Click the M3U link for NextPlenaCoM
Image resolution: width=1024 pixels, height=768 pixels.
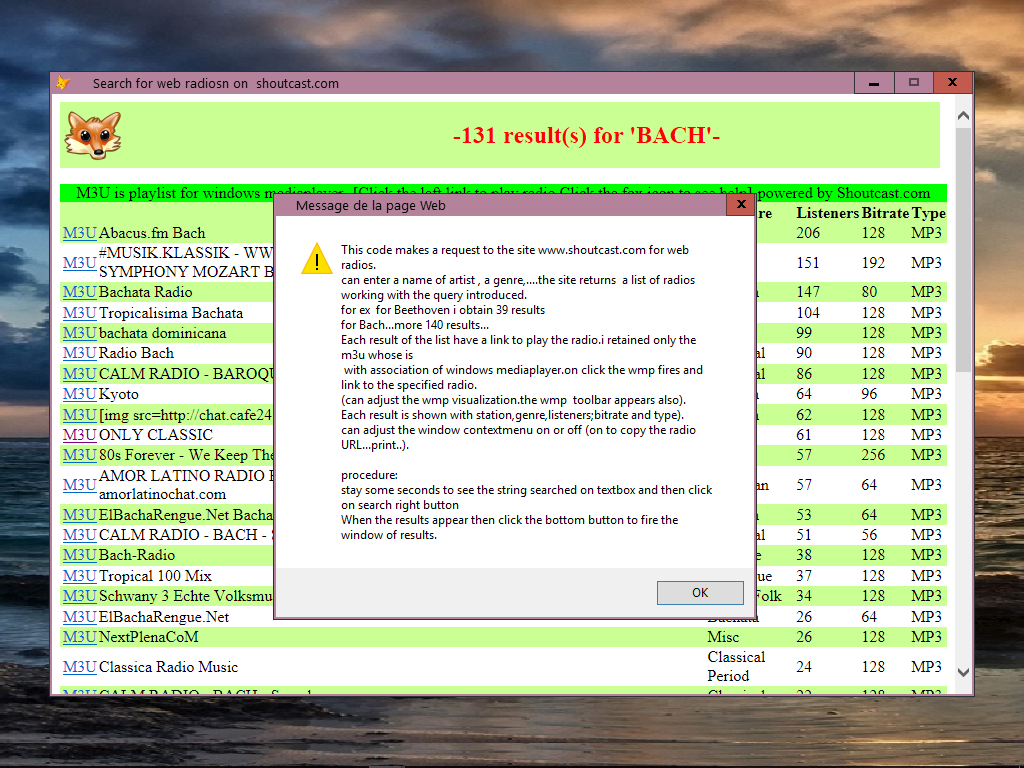tap(80, 637)
